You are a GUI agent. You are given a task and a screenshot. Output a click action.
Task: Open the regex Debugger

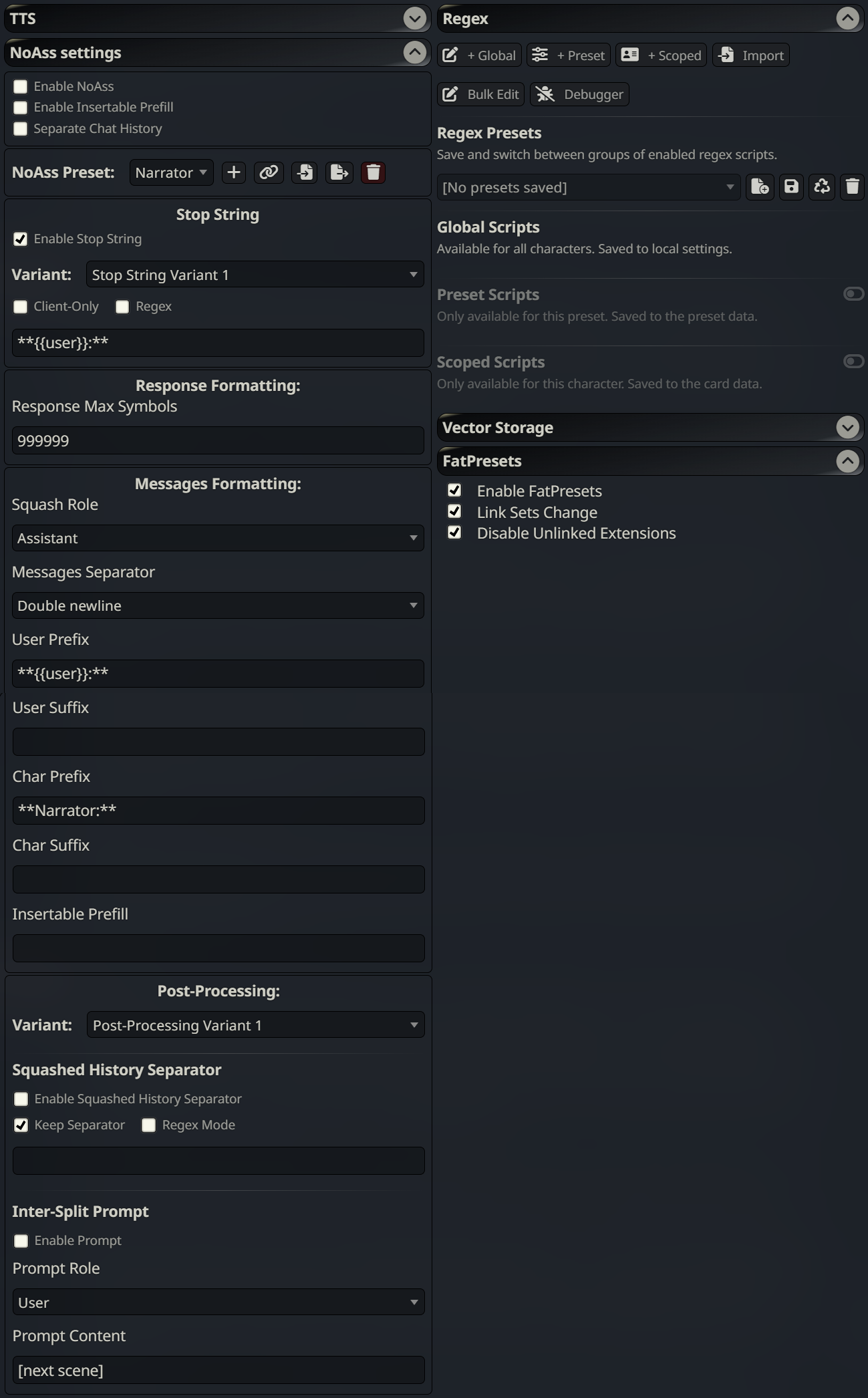(579, 94)
